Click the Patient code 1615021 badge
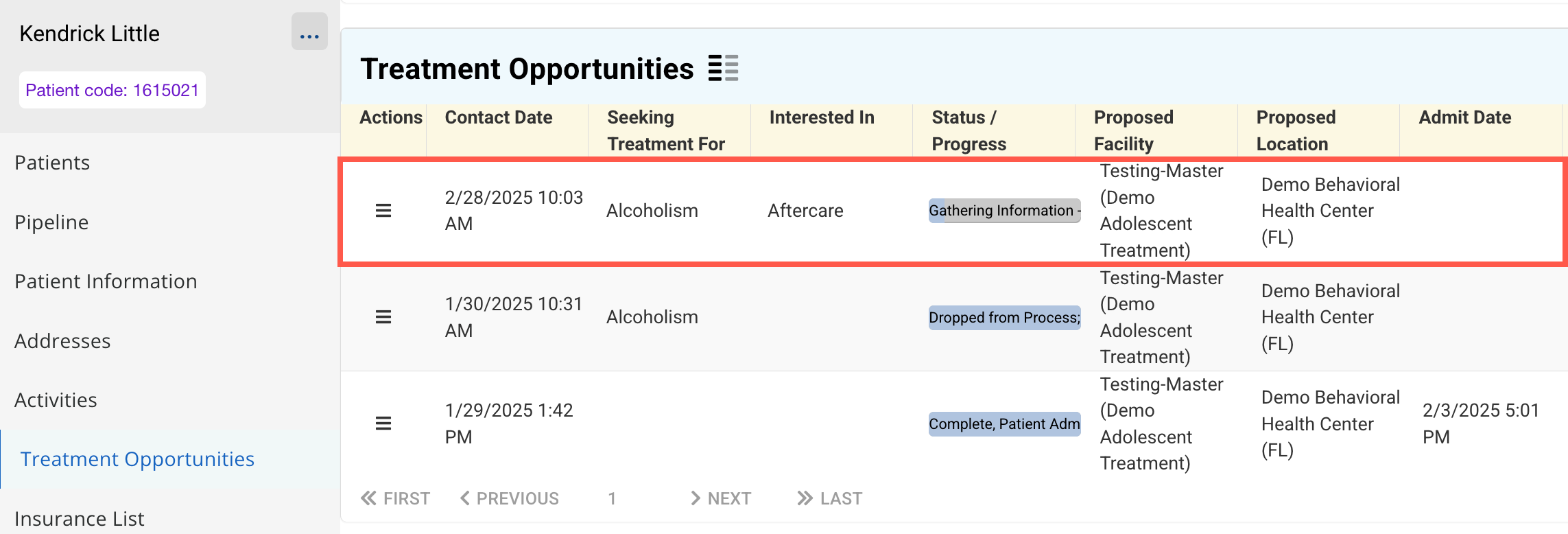1568x534 pixels. click(112, 90)
